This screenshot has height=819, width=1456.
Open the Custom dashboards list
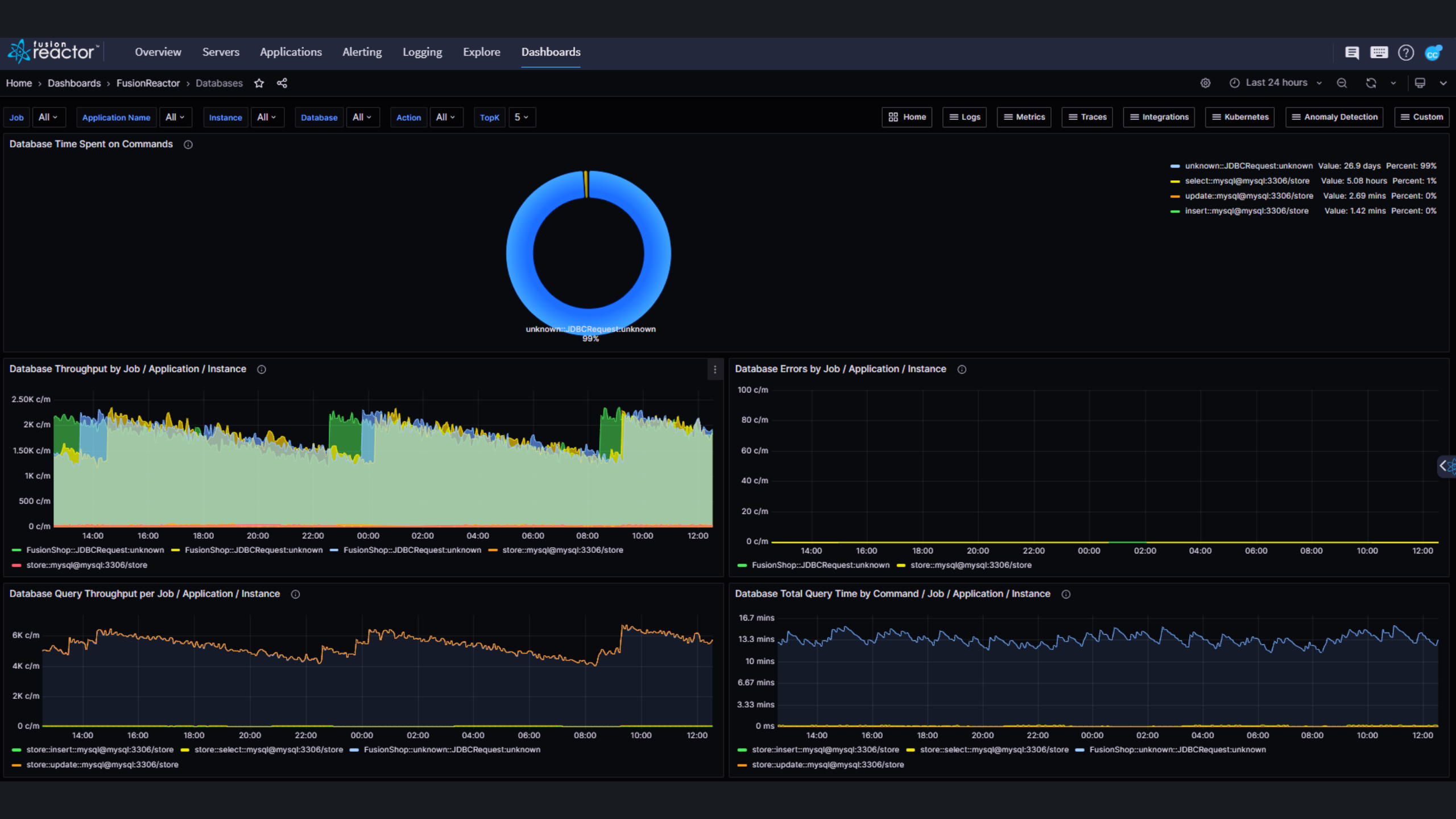click(1421, 117)
